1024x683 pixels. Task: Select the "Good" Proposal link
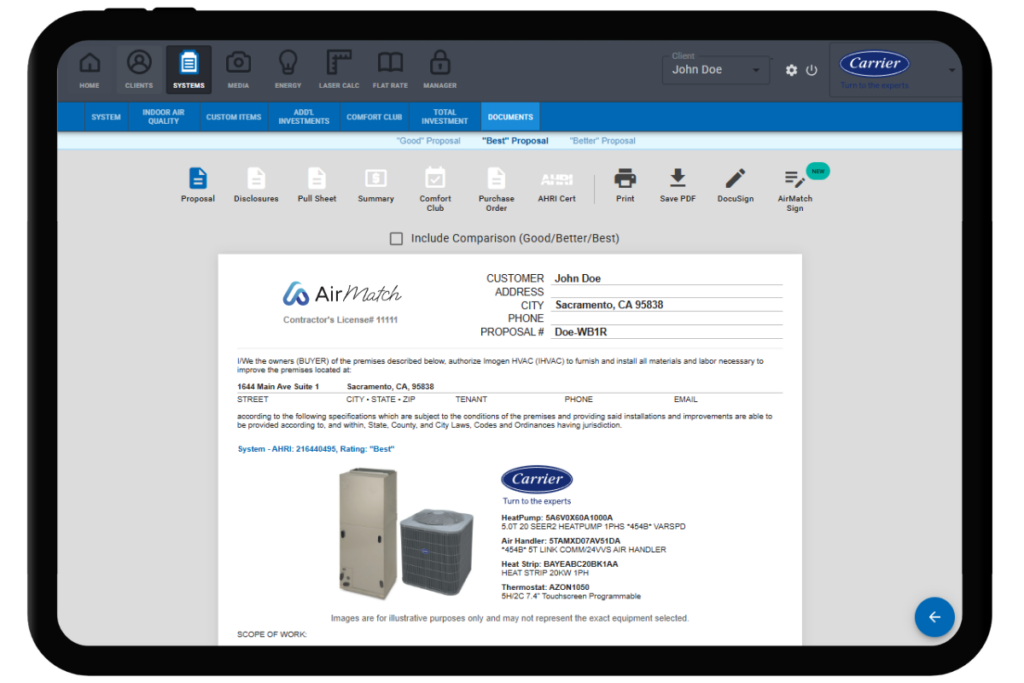pyautogui.click(x=428, y=141)
